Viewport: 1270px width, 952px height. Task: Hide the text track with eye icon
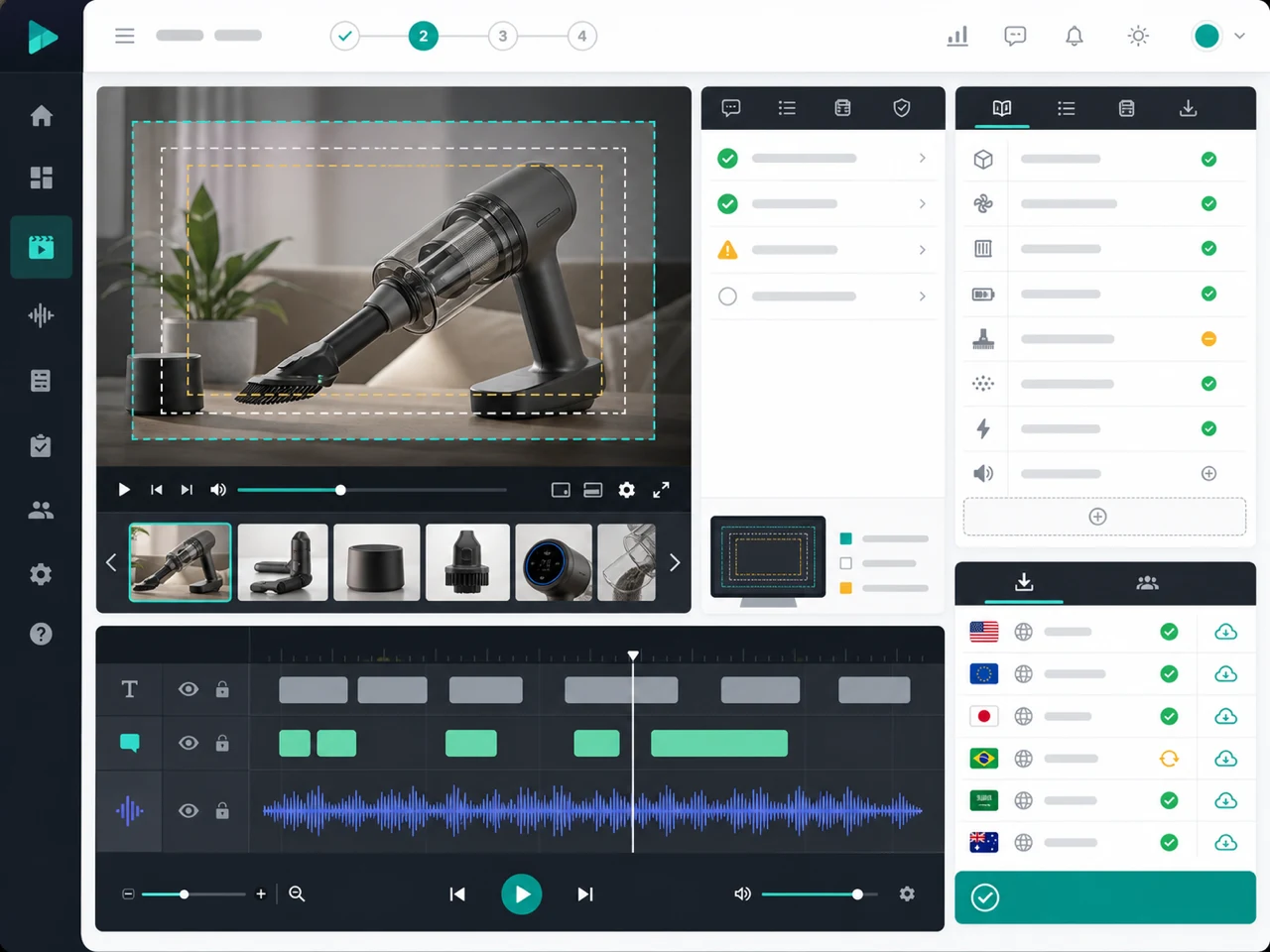click(x=189, y=689)
